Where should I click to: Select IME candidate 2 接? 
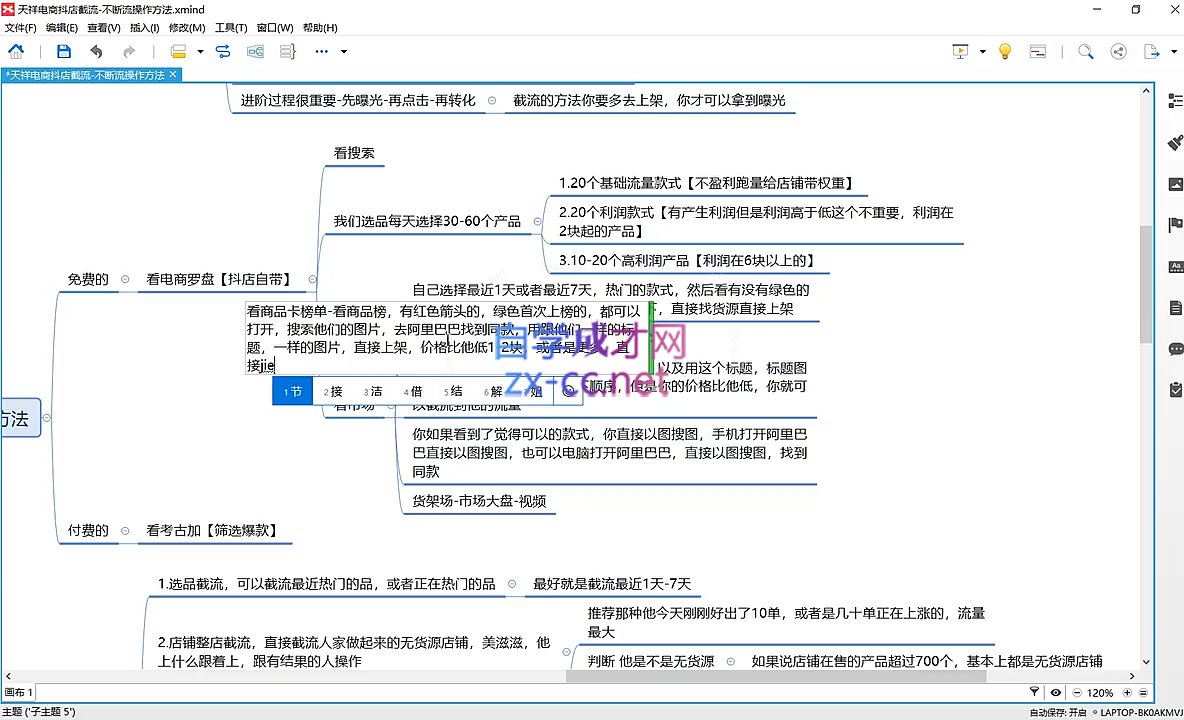[333, 392]
